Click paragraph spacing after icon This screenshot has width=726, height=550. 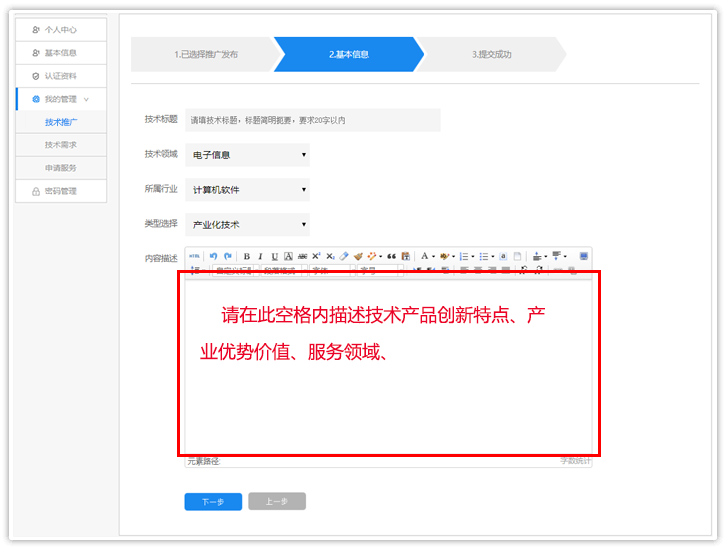[557, 256]
